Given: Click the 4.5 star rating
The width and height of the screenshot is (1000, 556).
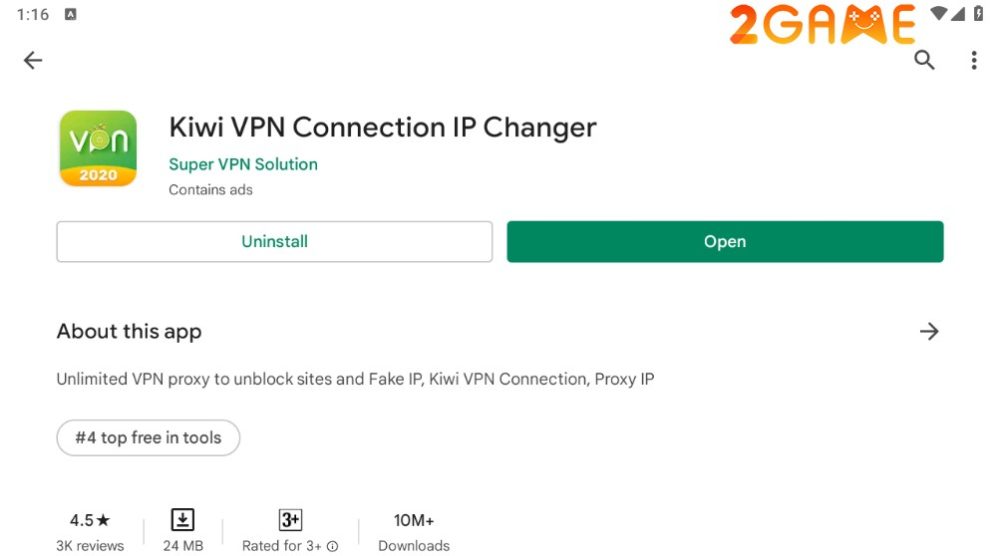Looking at the screenshot, I should tap(90, 520).
